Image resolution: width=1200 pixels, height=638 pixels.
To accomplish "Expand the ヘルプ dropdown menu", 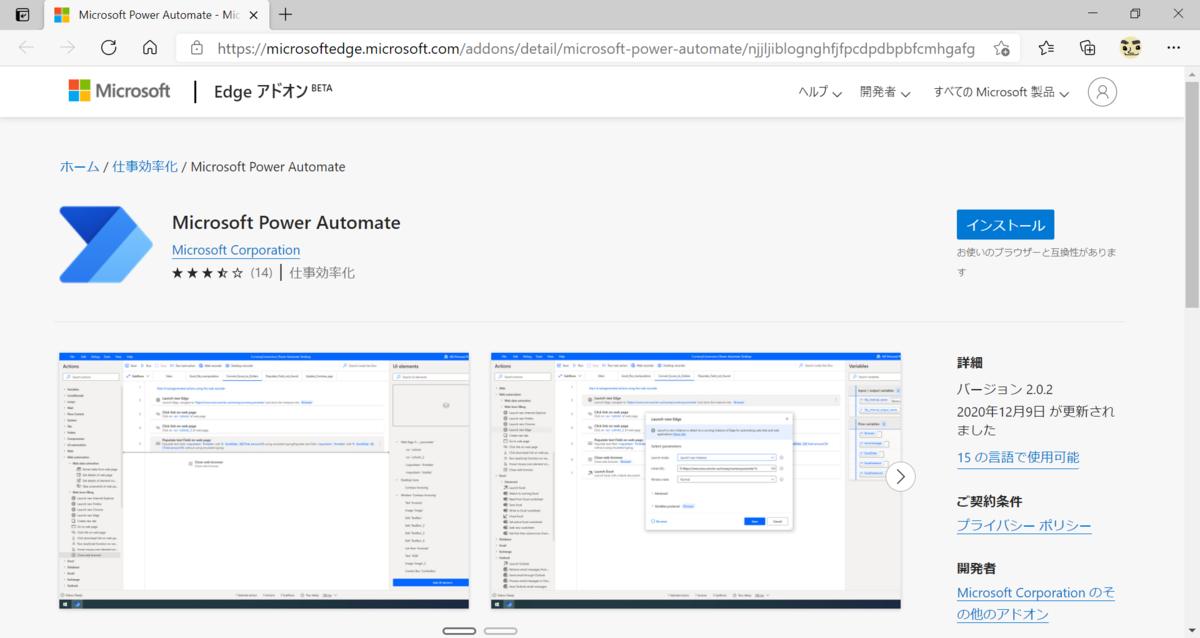I will [x=820, y=92].
